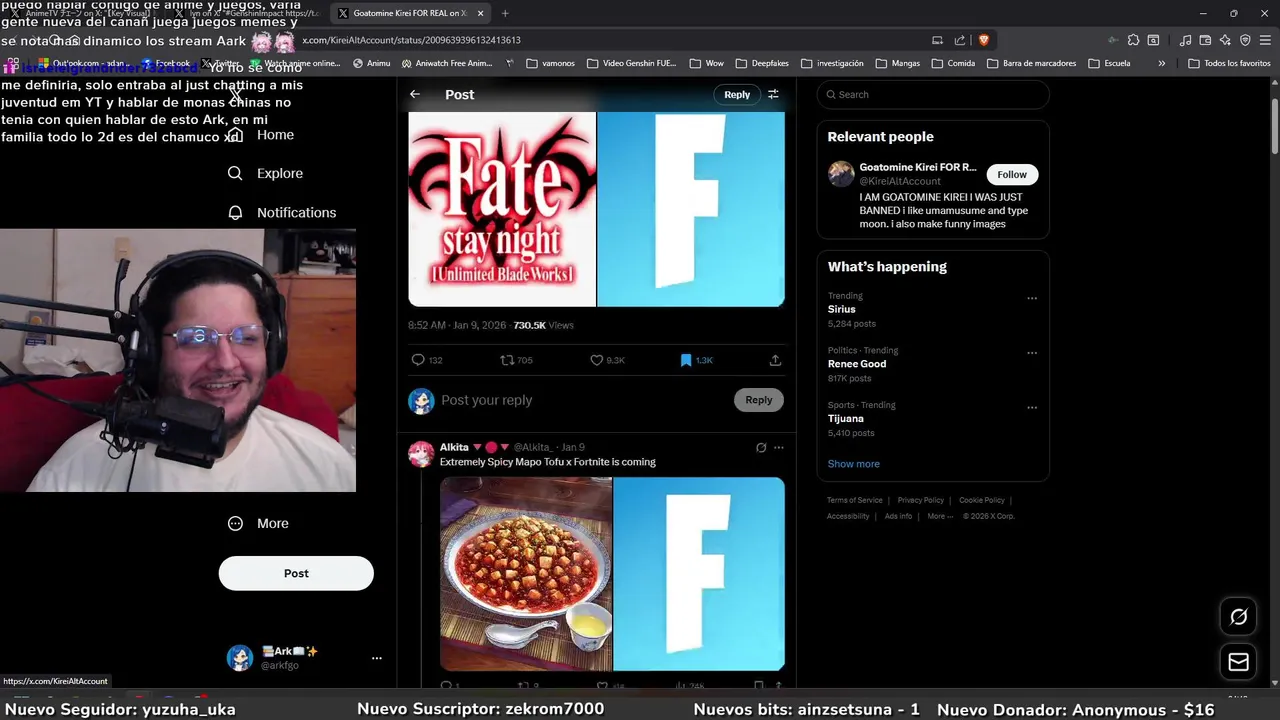Open the Comida bookmarks folder
Screen dimensions: 1280x720
click(953, 63)
